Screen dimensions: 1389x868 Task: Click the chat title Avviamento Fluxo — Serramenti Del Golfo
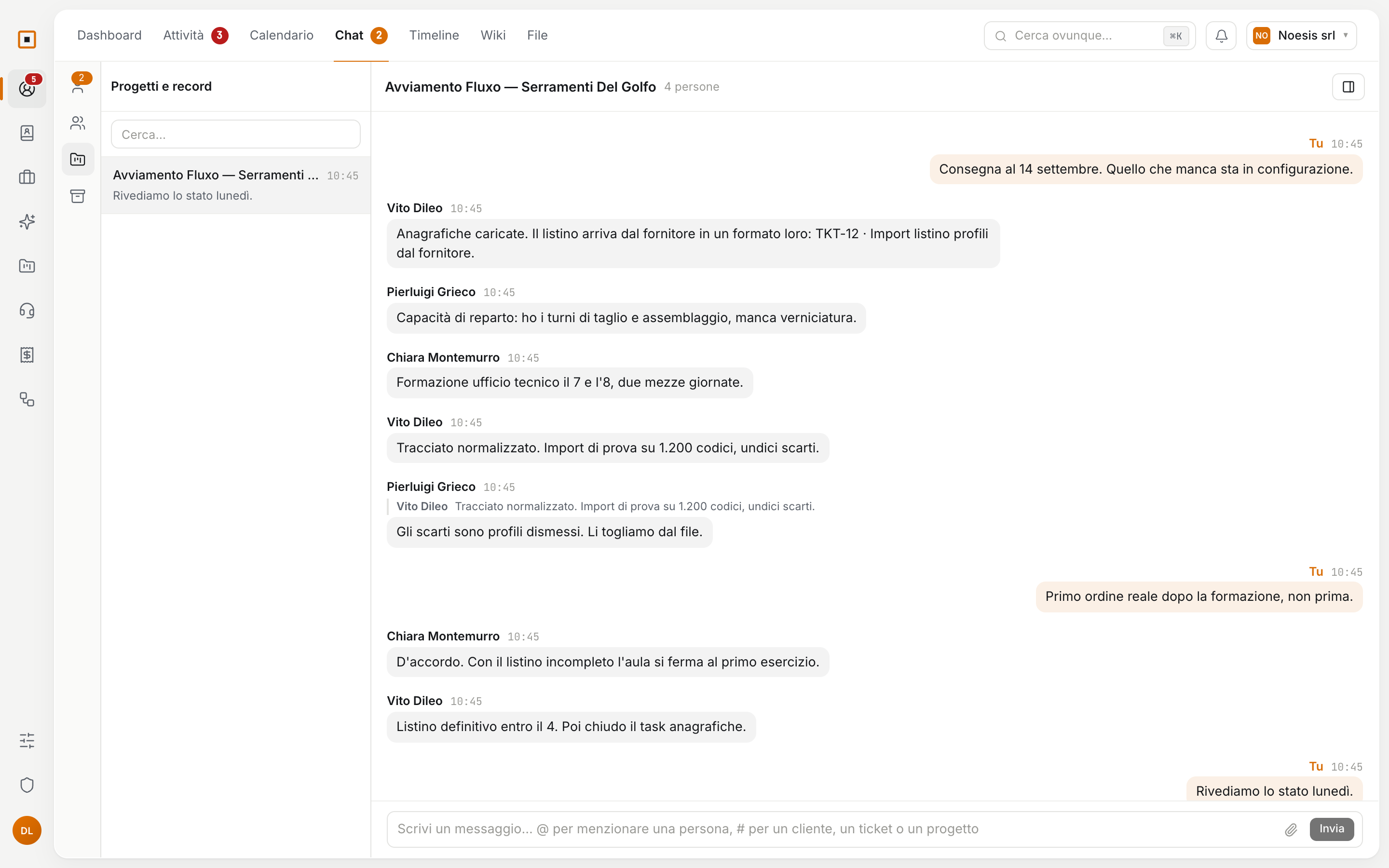pyautogui.click(x=520, y=87)
